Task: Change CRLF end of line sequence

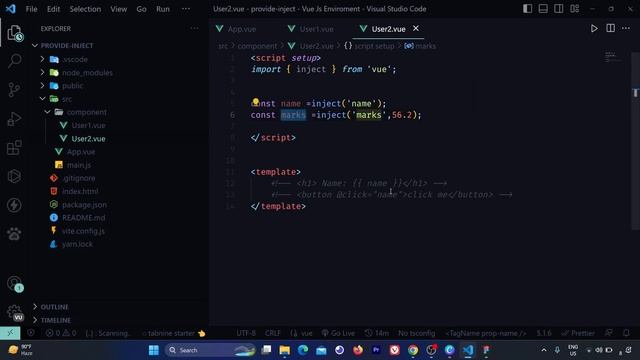Action: coord(273,333)
